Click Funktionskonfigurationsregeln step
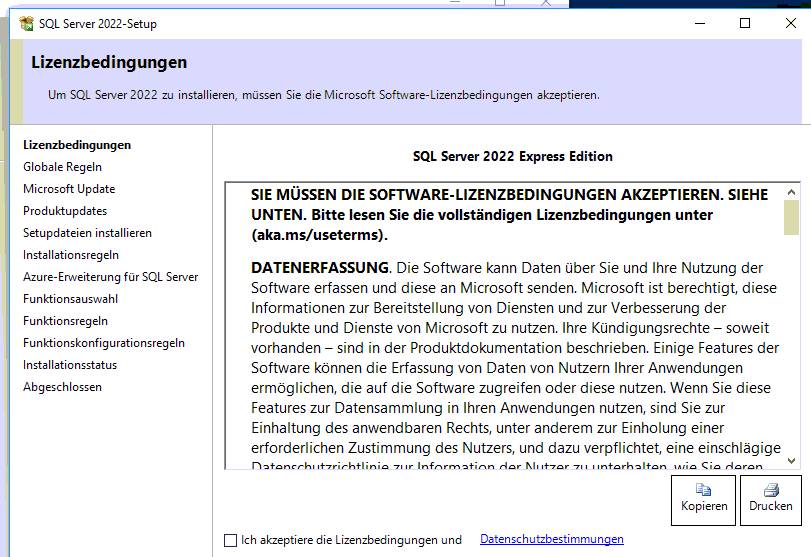 pyautogui.click(x=104, y=343)
